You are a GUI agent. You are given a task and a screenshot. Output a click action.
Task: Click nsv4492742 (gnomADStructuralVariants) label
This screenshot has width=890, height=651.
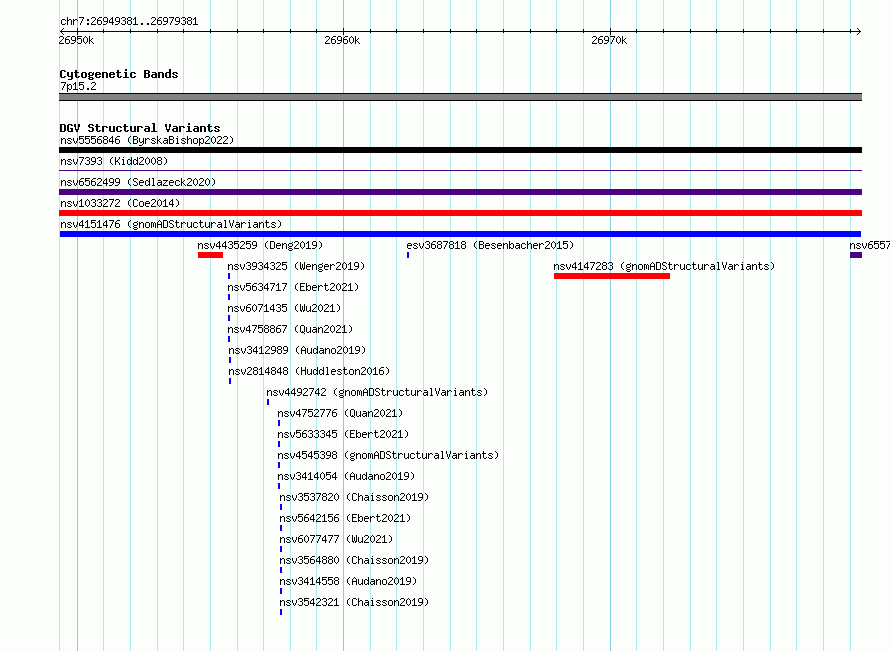[377, 392]
